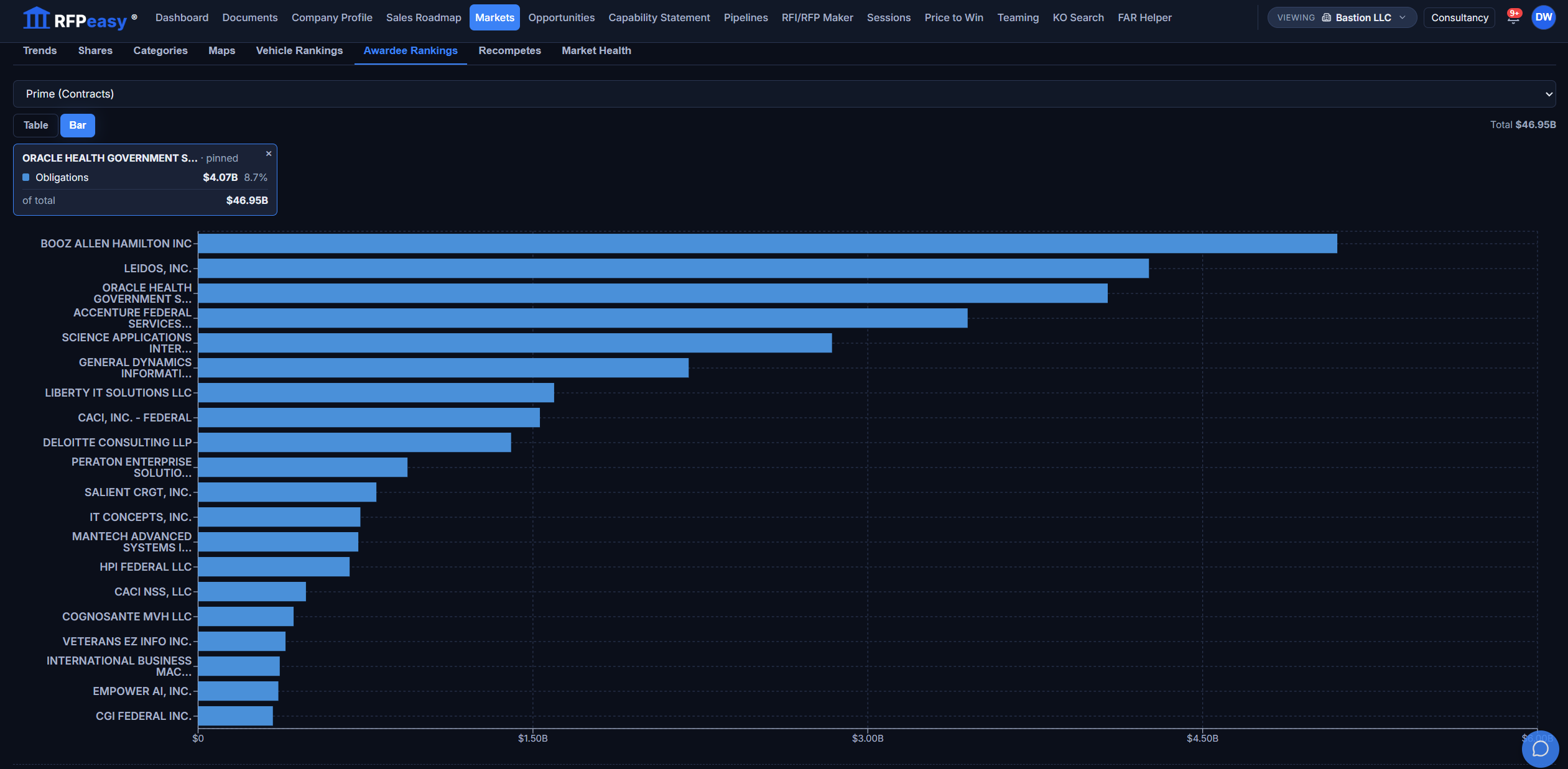
Task: Open KO Search
Action: [x=1078, y=17]
